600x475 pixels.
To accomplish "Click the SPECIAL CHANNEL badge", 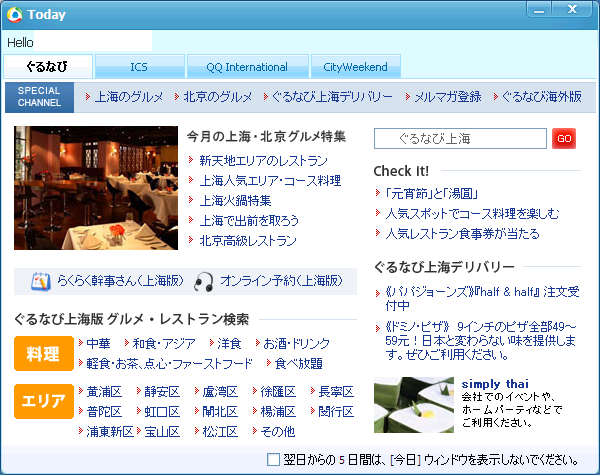I will click(39, 97).
